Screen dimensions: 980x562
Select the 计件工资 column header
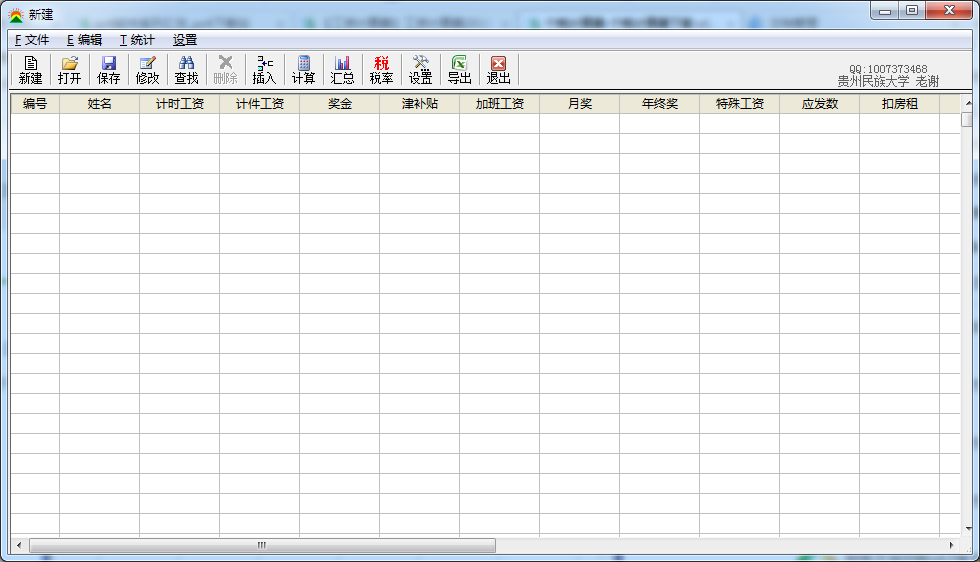(259, 104)
